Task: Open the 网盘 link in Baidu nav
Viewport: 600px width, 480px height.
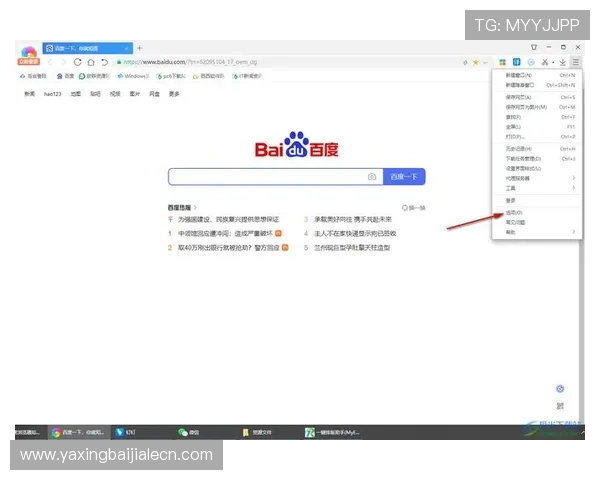Action: [154, 94]
